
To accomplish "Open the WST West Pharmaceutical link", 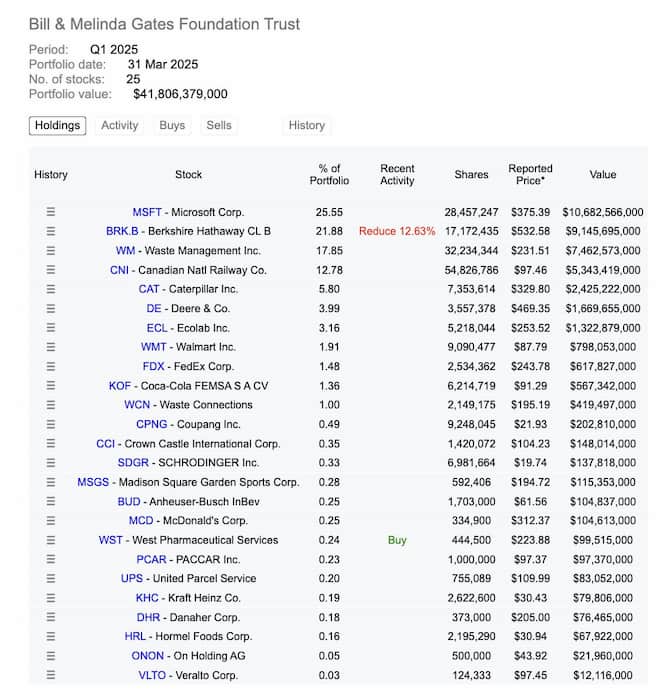I will [110, 540].
